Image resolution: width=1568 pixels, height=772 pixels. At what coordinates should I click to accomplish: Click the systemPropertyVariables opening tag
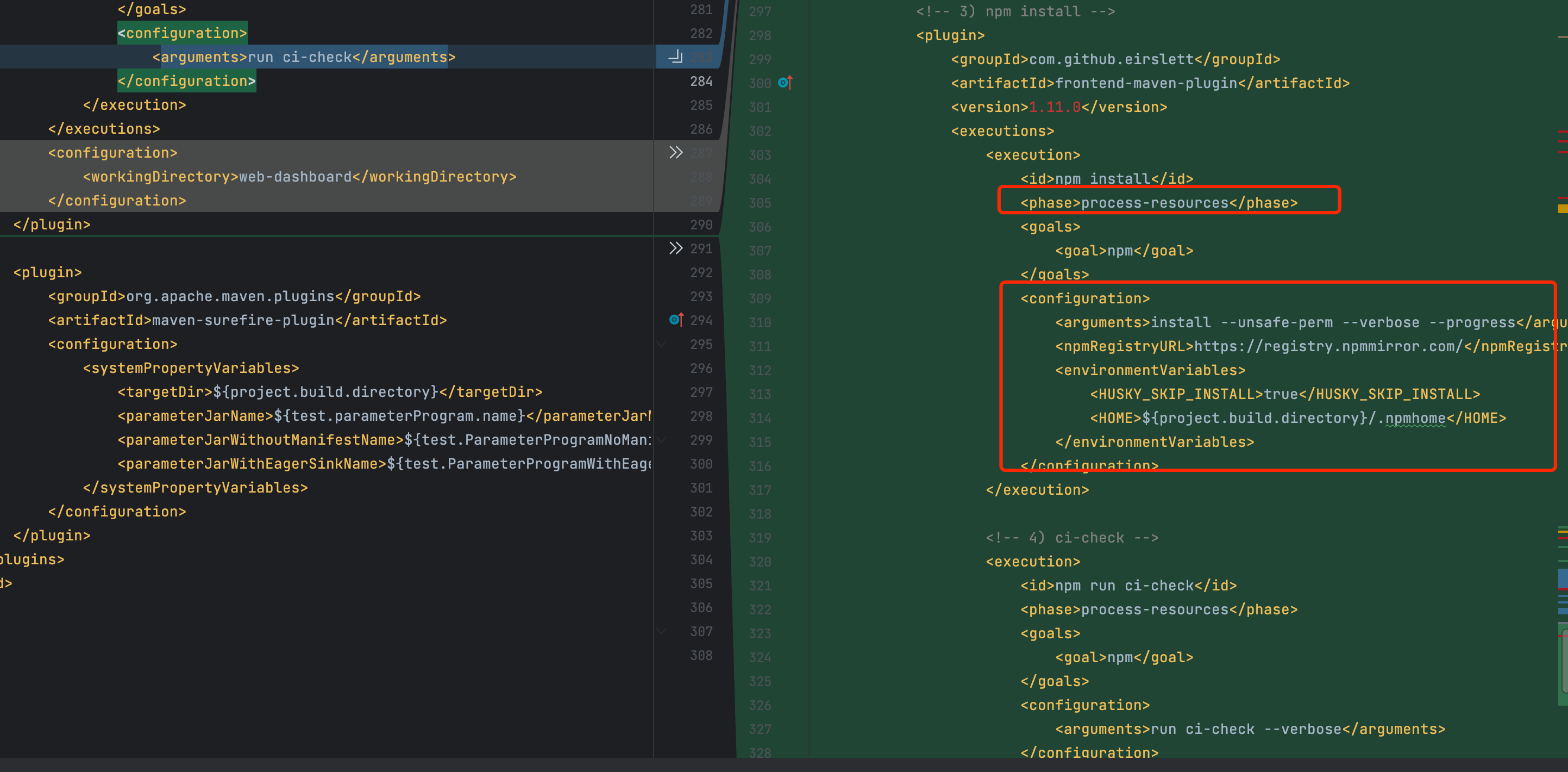coord(191,368)
